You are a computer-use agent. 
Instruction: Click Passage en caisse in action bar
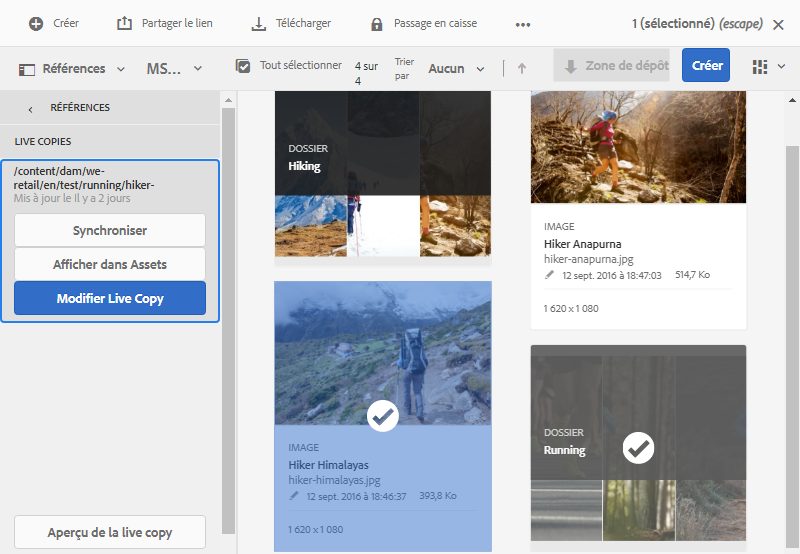coord(435,23)
